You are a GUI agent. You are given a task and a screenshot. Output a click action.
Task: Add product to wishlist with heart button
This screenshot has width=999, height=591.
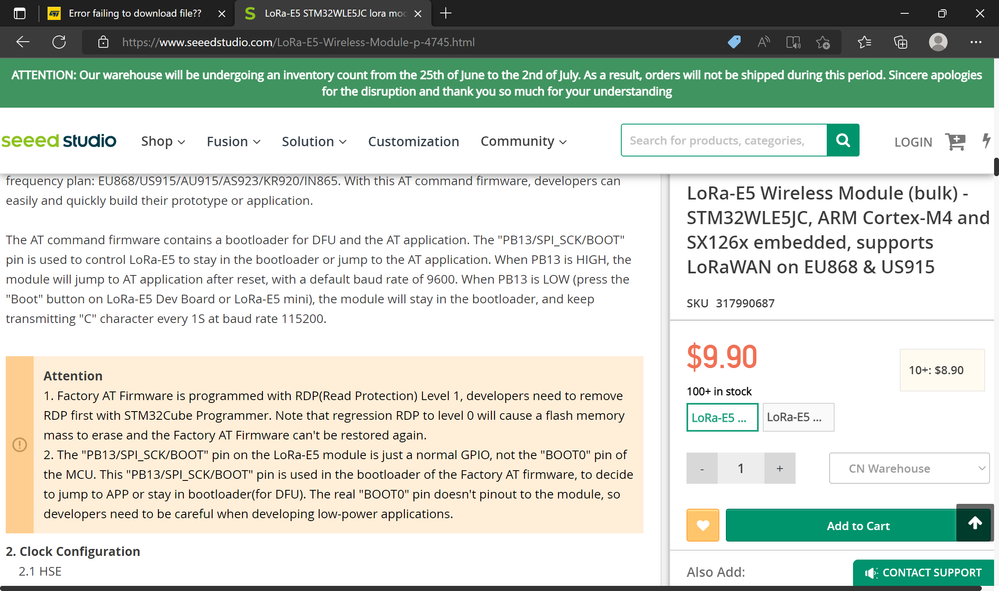[703, 525]
